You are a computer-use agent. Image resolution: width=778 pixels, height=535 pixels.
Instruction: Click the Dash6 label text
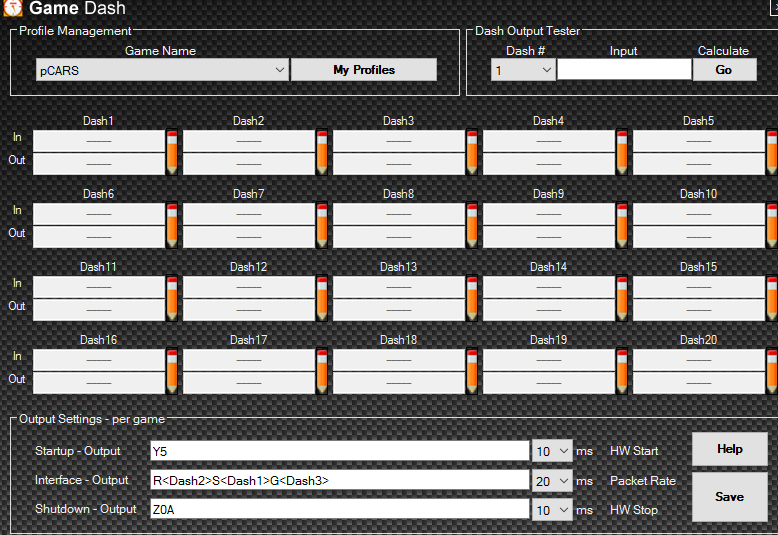click(98, 194)
